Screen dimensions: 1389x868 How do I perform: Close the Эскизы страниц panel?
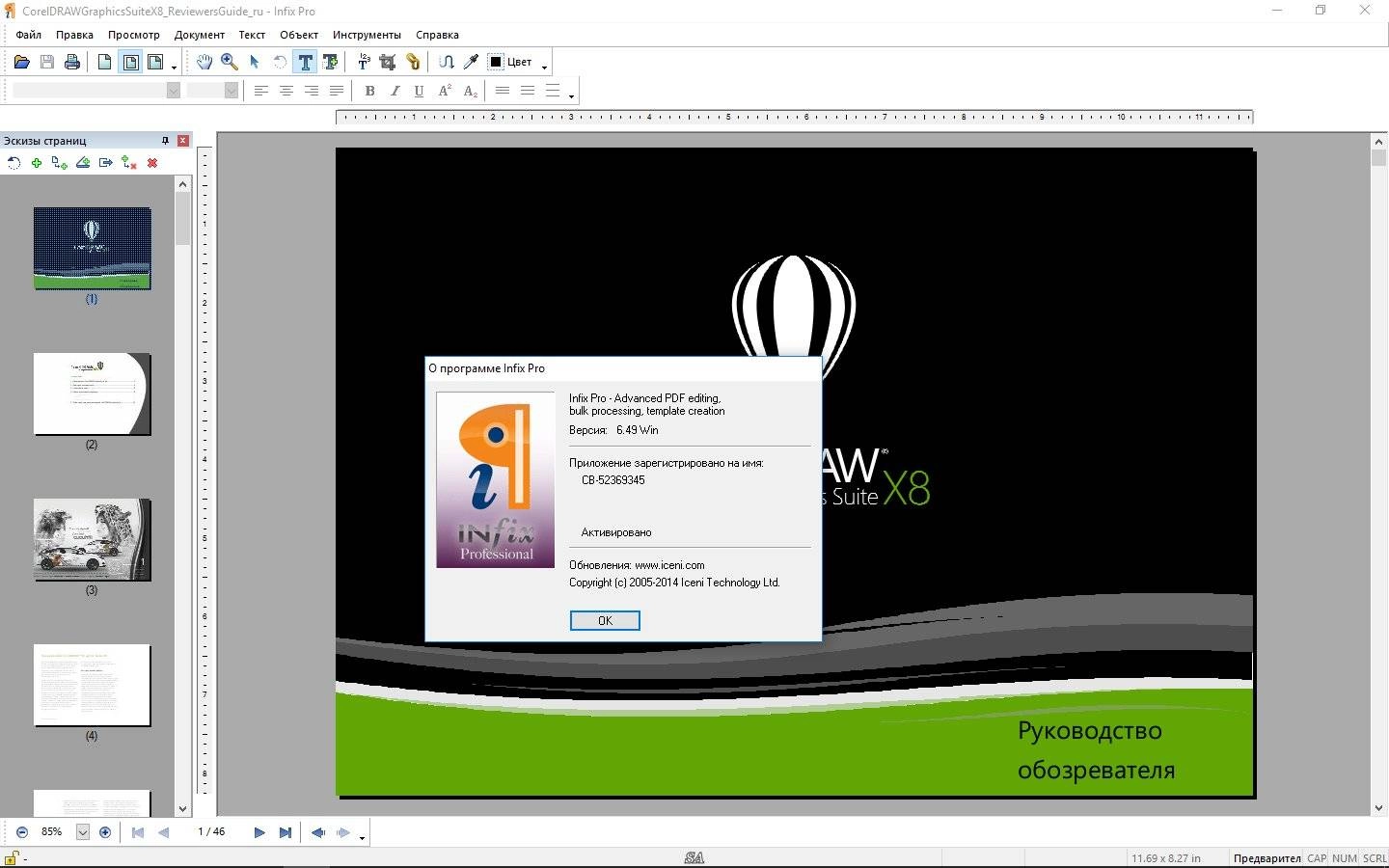click(182, 140)
